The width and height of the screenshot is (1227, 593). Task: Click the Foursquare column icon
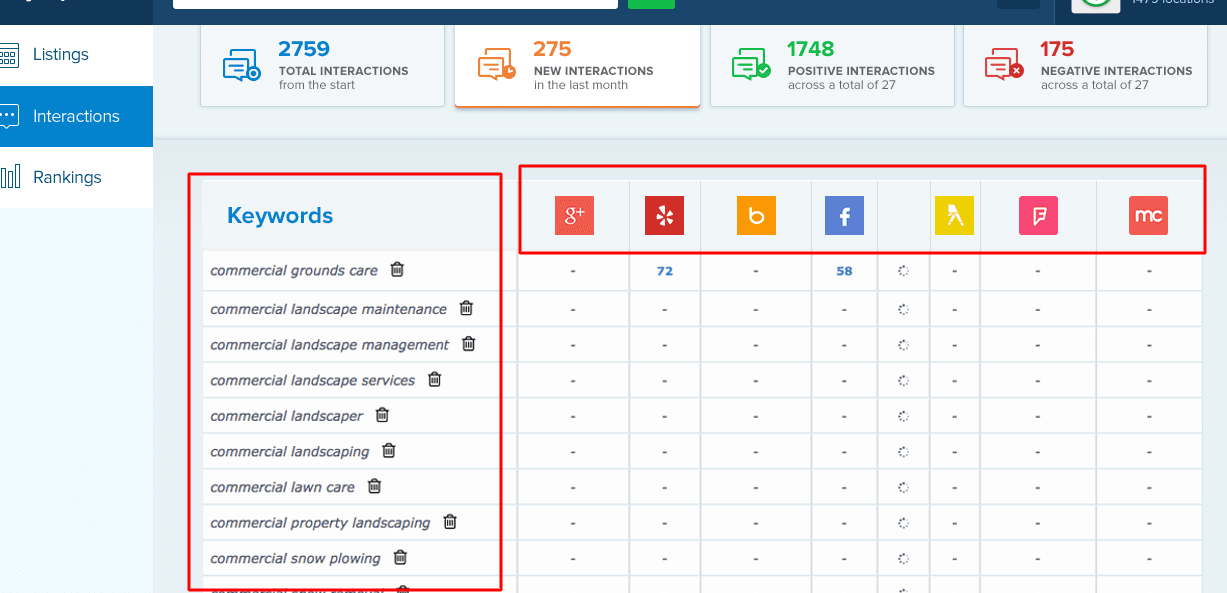[1038, 215]
